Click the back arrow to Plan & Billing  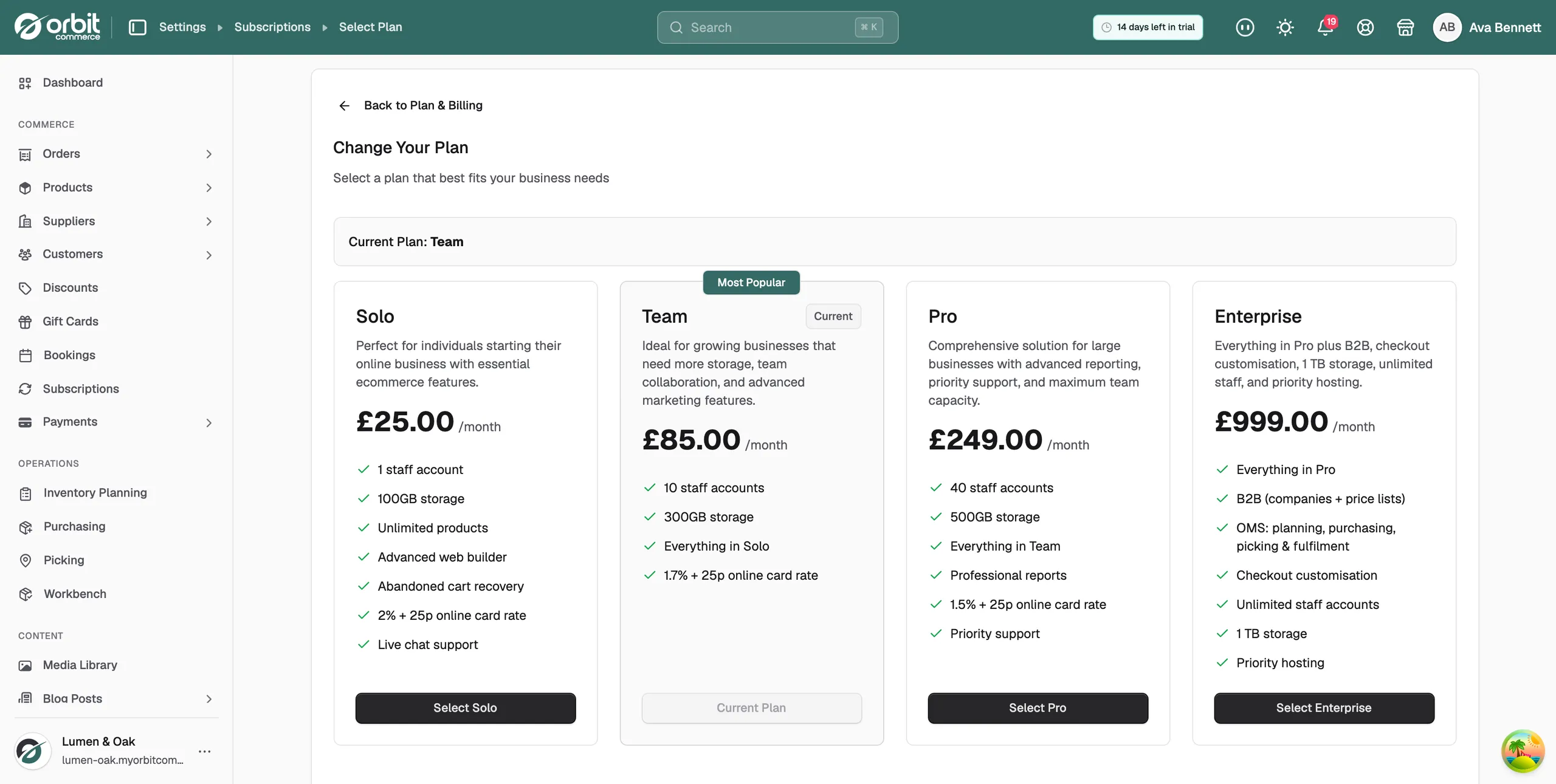tap(344, 106)
